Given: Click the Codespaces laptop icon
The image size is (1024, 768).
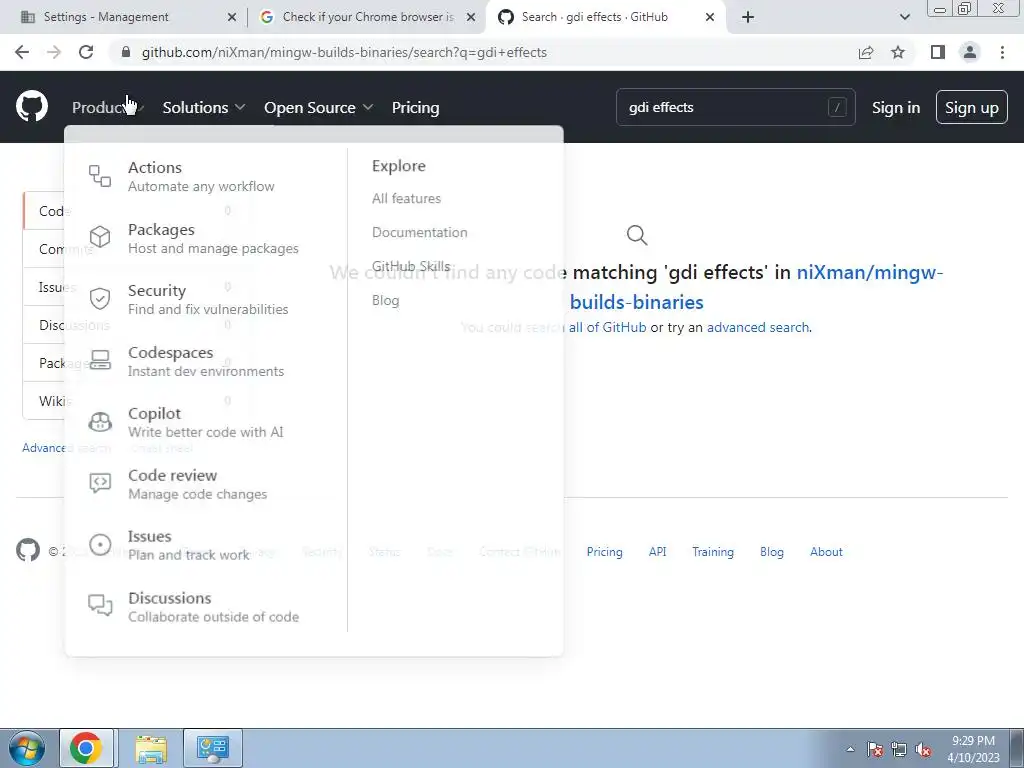Looking at the screenshot, I should pos(100,360).
